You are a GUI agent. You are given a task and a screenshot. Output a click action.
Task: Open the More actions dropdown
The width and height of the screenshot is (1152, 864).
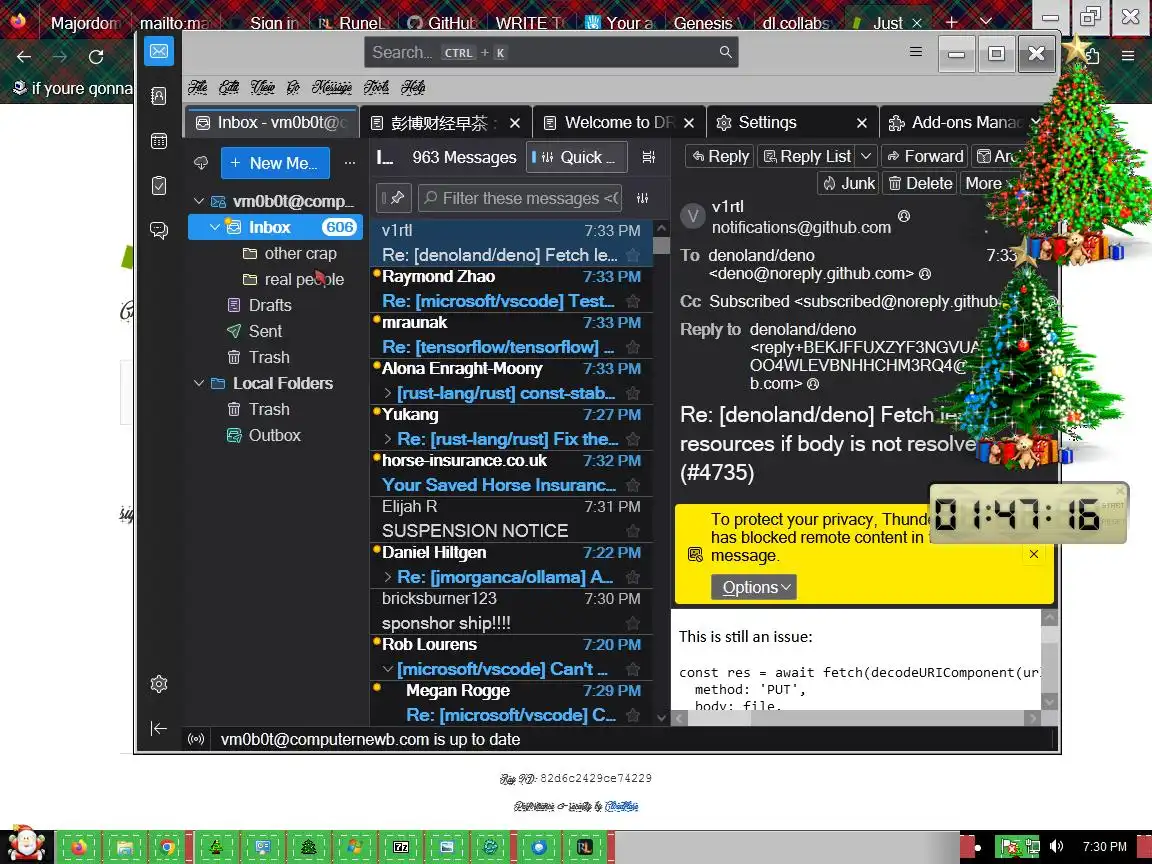[x=987, y=183]
